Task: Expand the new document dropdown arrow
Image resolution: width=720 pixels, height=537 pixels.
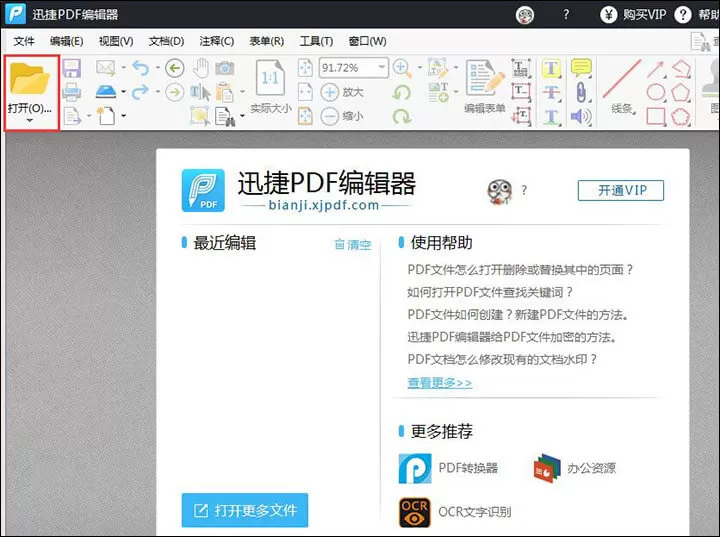Action: 124,116
